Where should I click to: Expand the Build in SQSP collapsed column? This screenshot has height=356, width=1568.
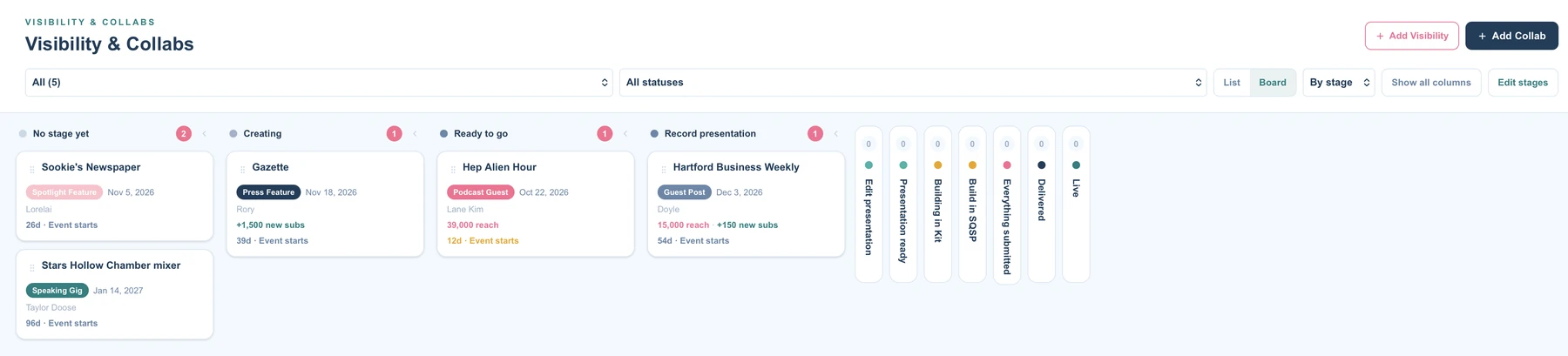tap(972, 205)
